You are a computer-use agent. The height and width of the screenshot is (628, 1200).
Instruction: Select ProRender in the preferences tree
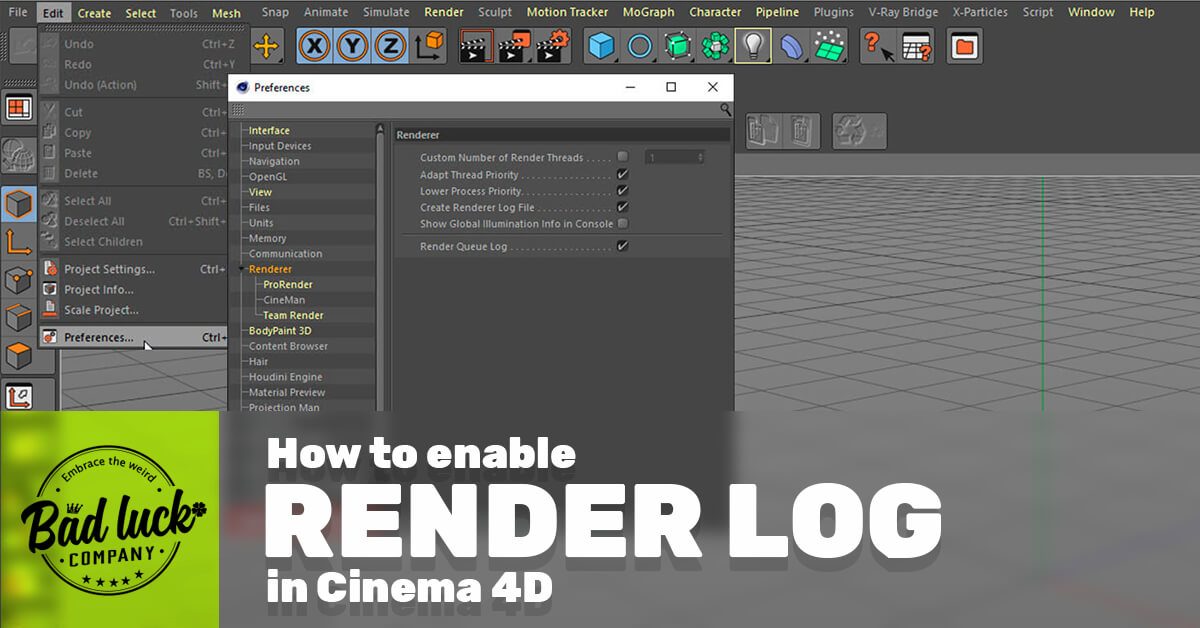coord(289,284)
